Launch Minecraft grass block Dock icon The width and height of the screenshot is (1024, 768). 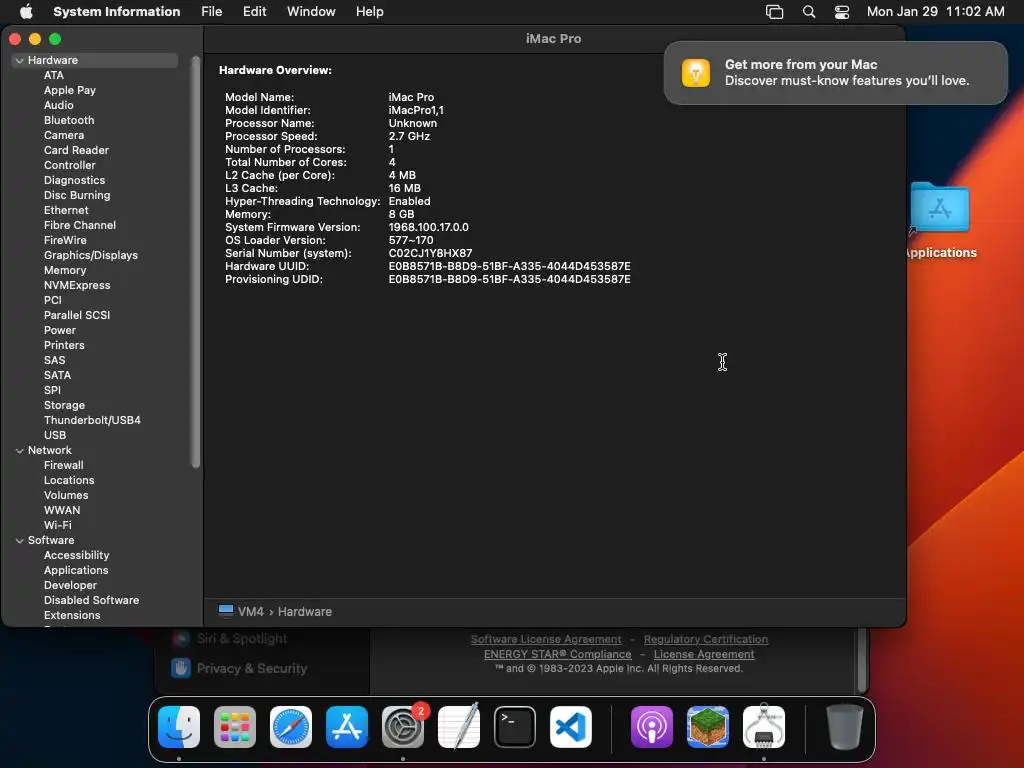tap(708, 727)
